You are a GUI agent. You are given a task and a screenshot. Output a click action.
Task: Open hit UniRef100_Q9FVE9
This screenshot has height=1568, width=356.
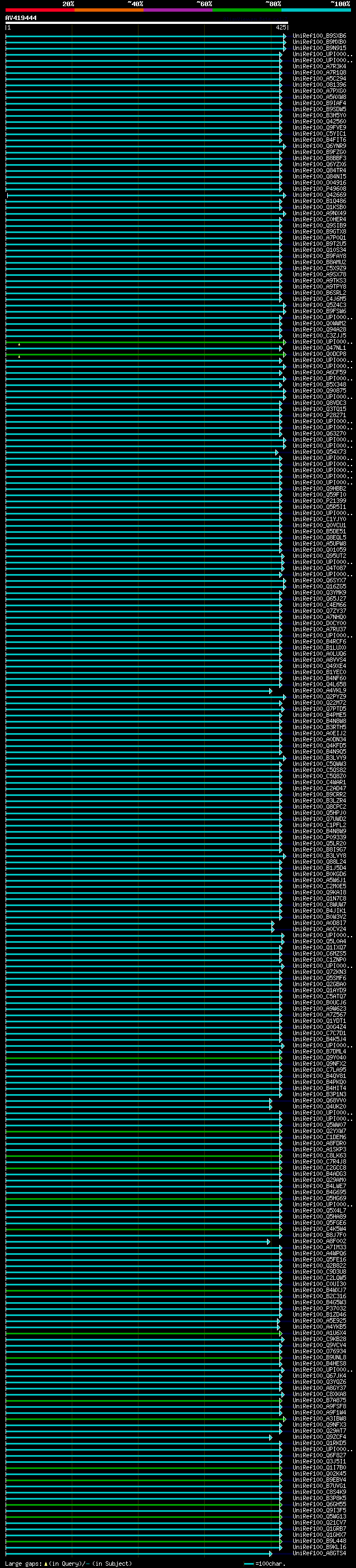pos(319,128)
